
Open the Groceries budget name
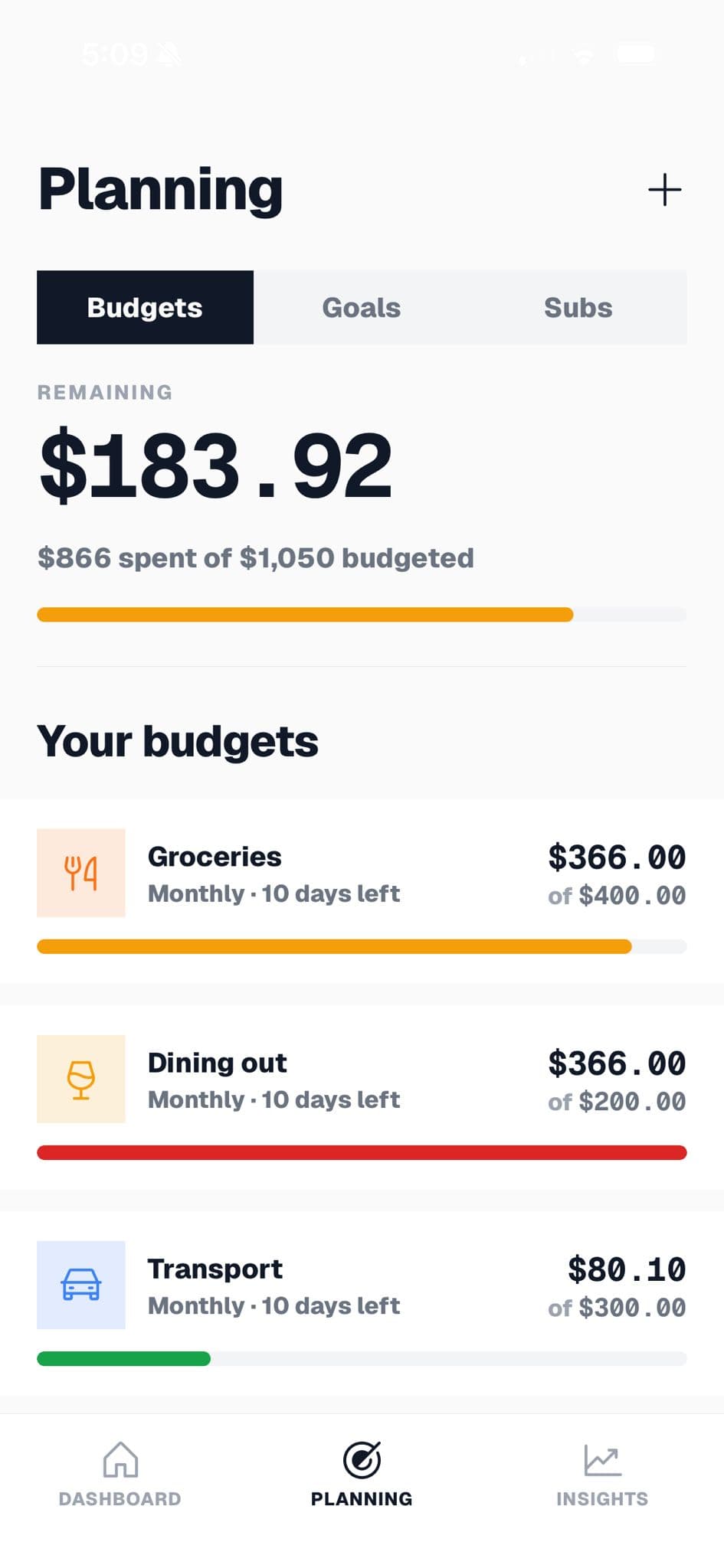click(215, 857)
